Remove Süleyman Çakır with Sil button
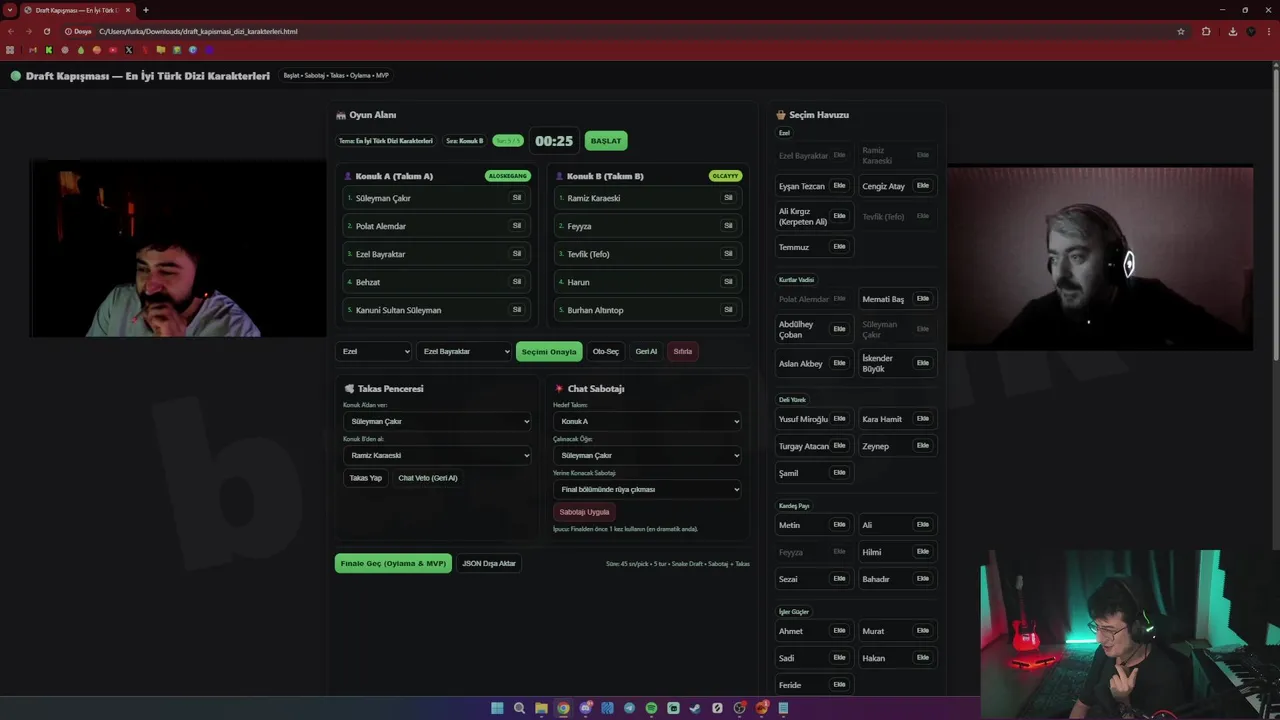The width and height of the screenshot is (1280, 720). coord(517,198)
